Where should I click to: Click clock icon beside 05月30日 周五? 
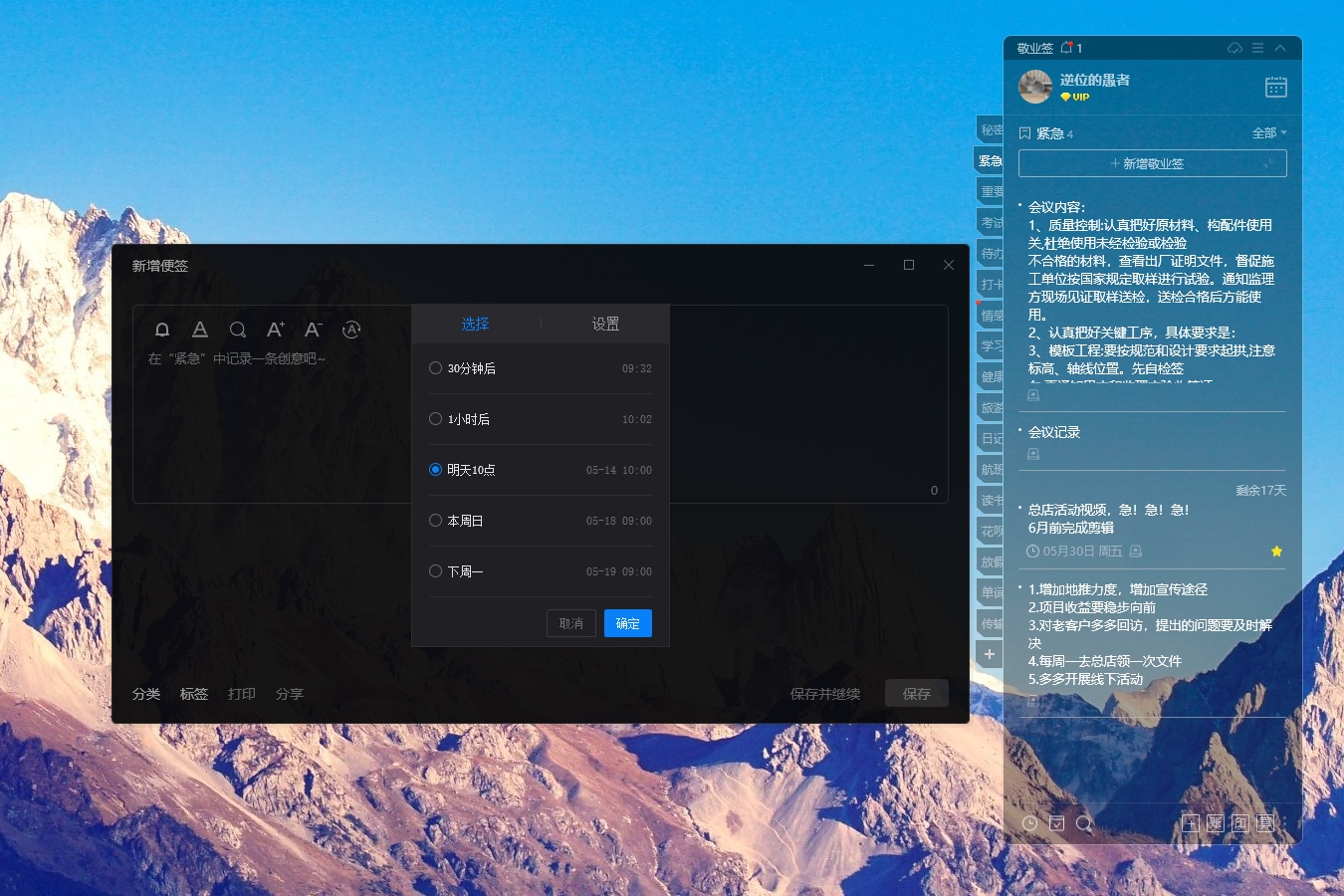point(1032,551)
